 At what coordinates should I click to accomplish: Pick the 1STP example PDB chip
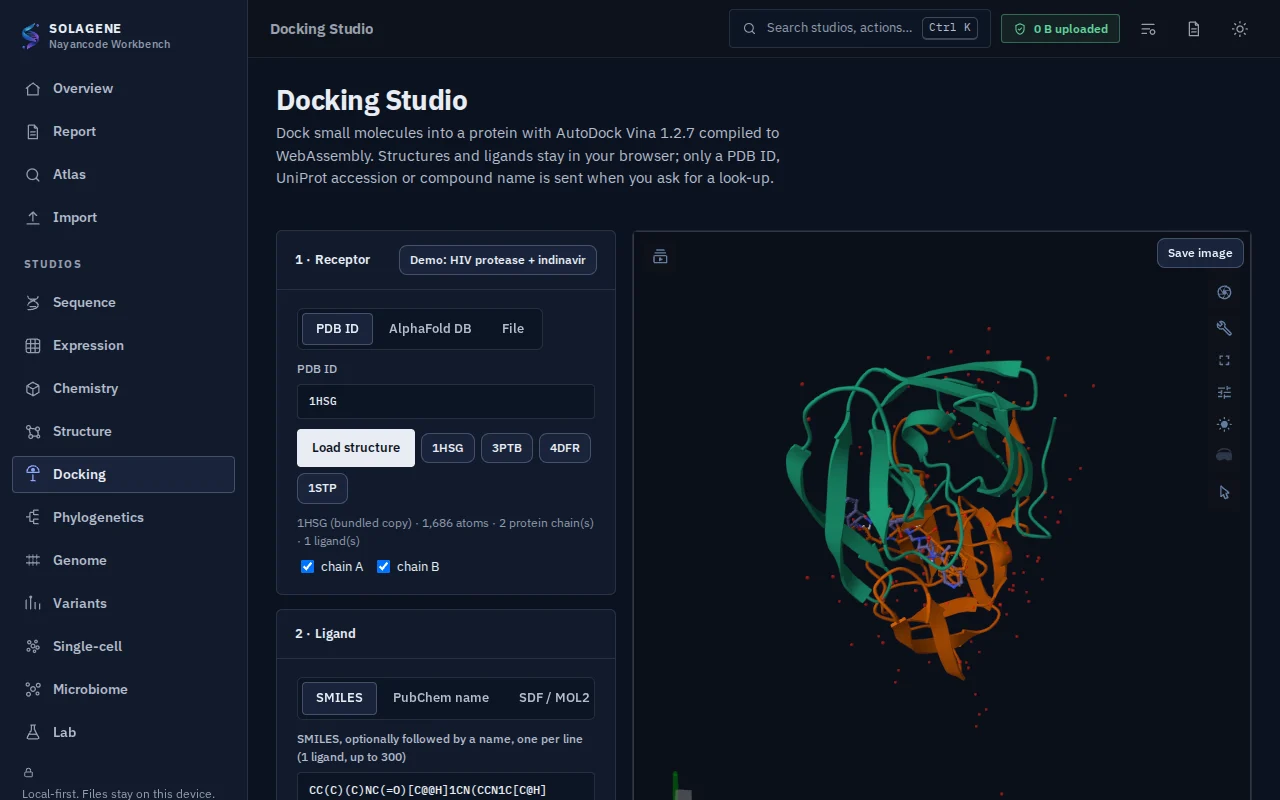point(322,488)
